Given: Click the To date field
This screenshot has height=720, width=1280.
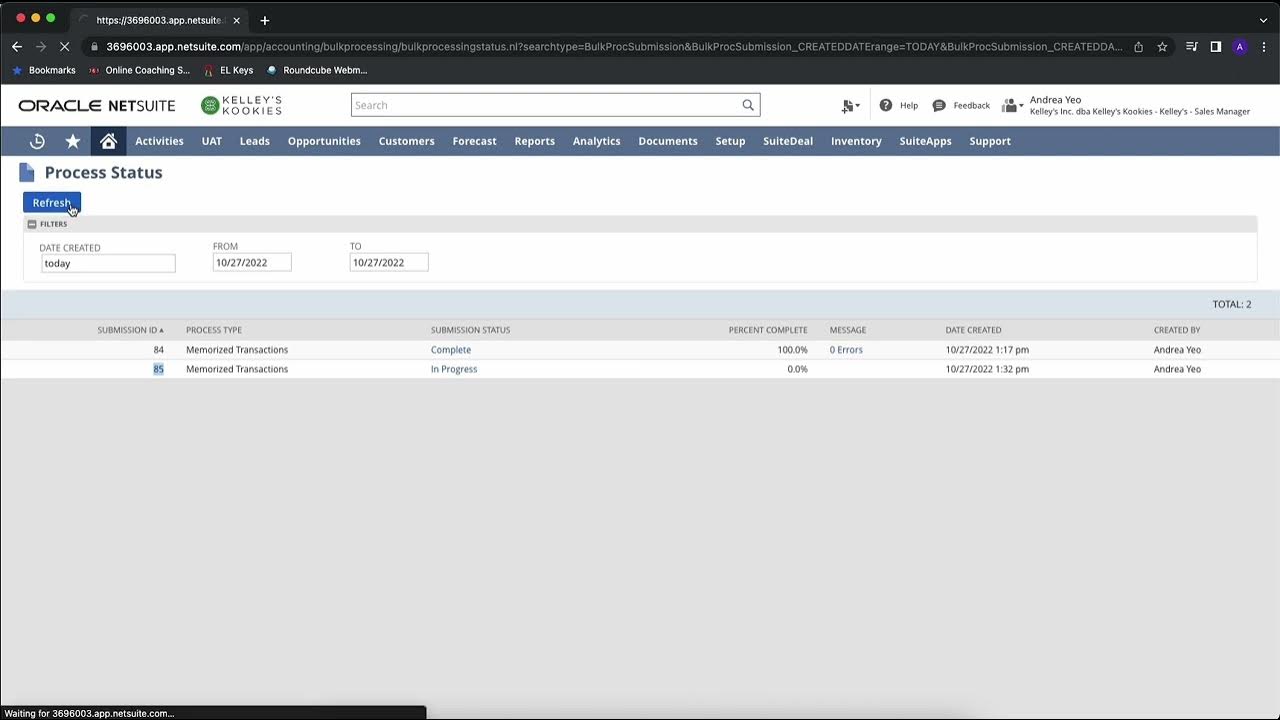Looking at the screenshot, I should point(389,262).
